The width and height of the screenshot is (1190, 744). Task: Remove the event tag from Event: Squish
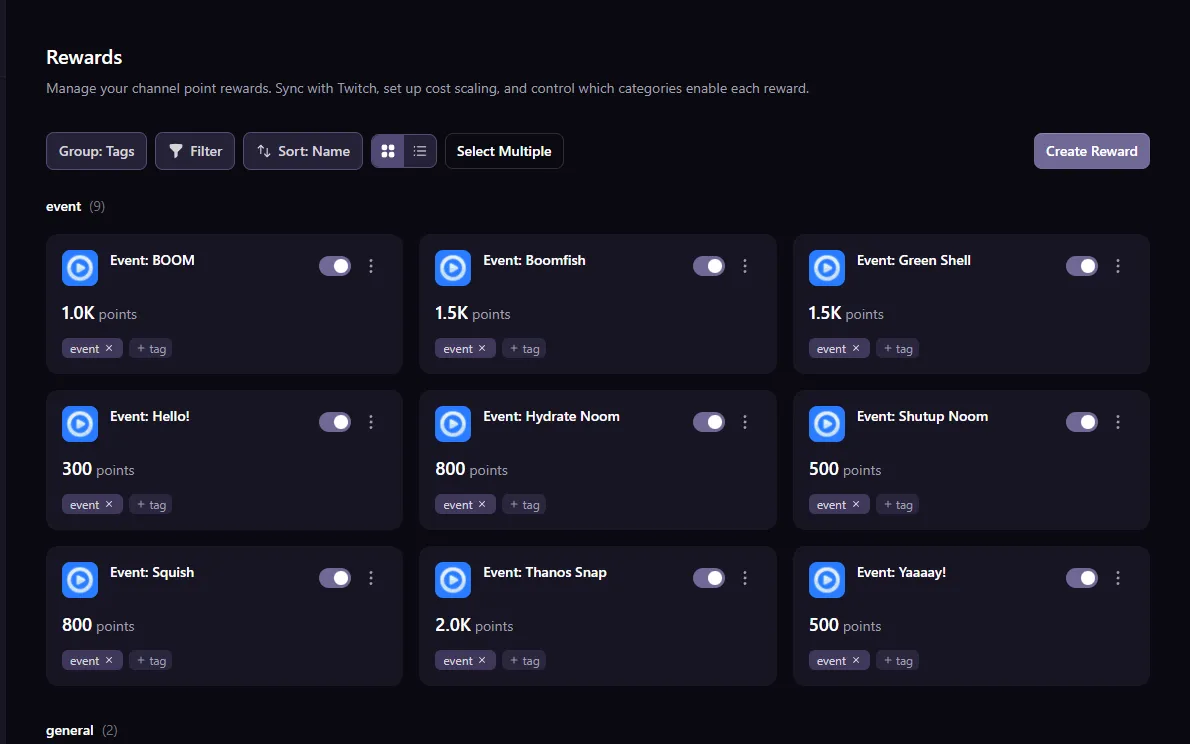pos(109,660)
